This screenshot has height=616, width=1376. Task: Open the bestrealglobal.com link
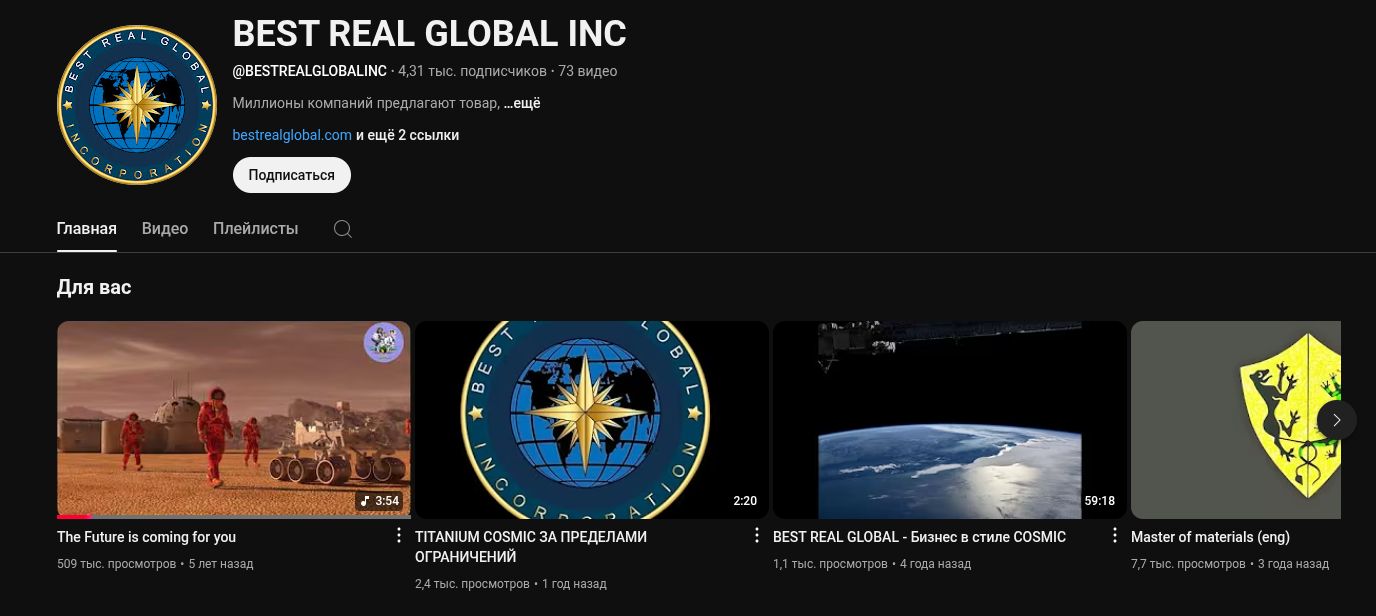(292, 135)
